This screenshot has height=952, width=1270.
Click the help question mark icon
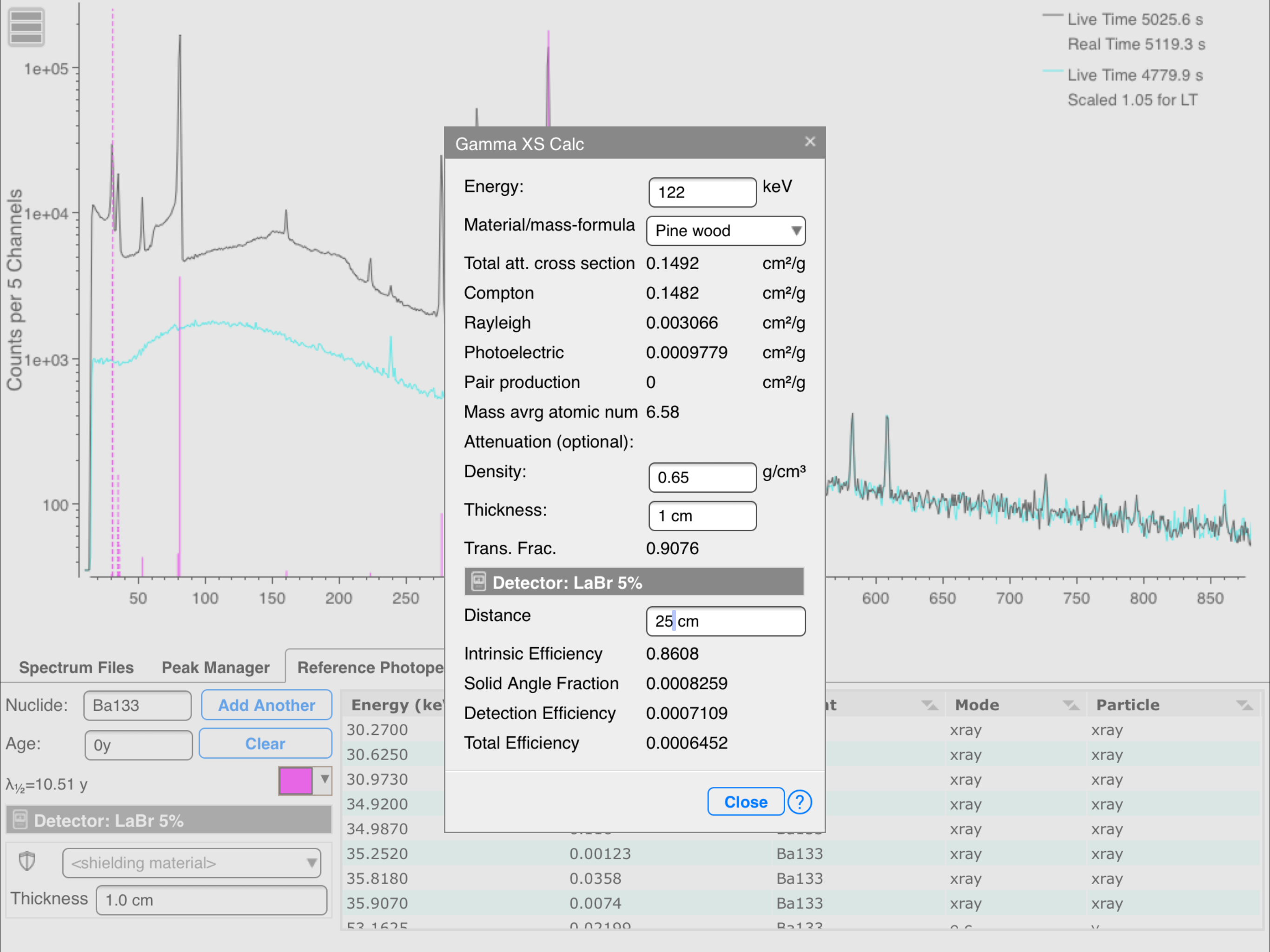799,801
